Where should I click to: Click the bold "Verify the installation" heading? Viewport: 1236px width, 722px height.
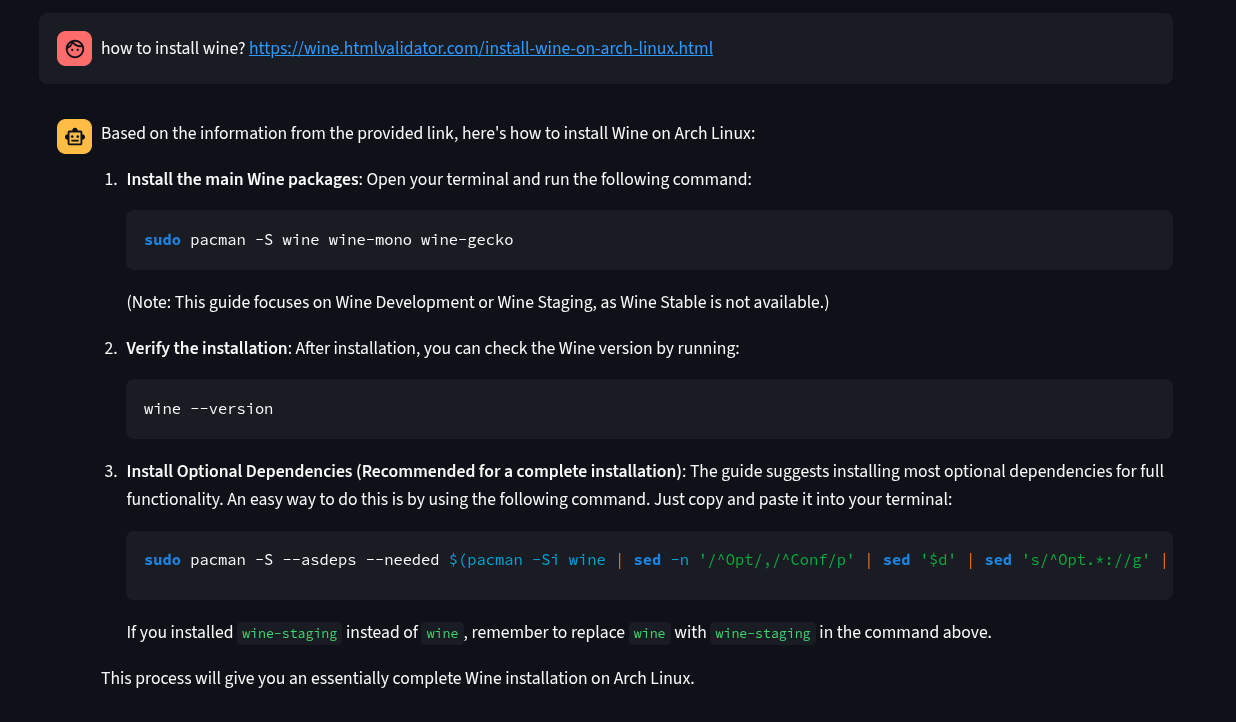pos(207,349)
